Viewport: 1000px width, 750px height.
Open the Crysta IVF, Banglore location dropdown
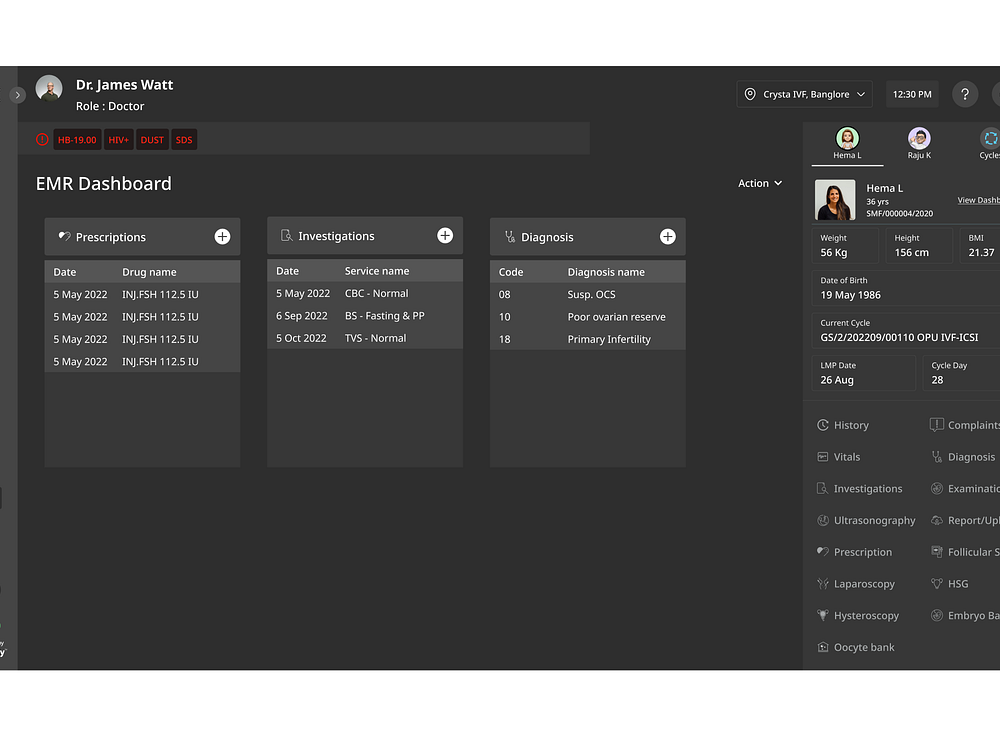(804, 94)
